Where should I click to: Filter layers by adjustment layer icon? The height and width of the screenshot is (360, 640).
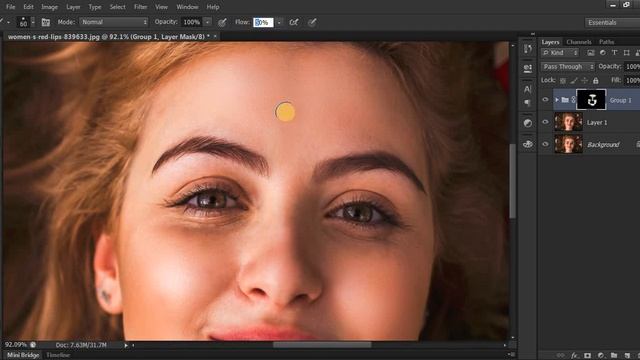click(602, 53)
